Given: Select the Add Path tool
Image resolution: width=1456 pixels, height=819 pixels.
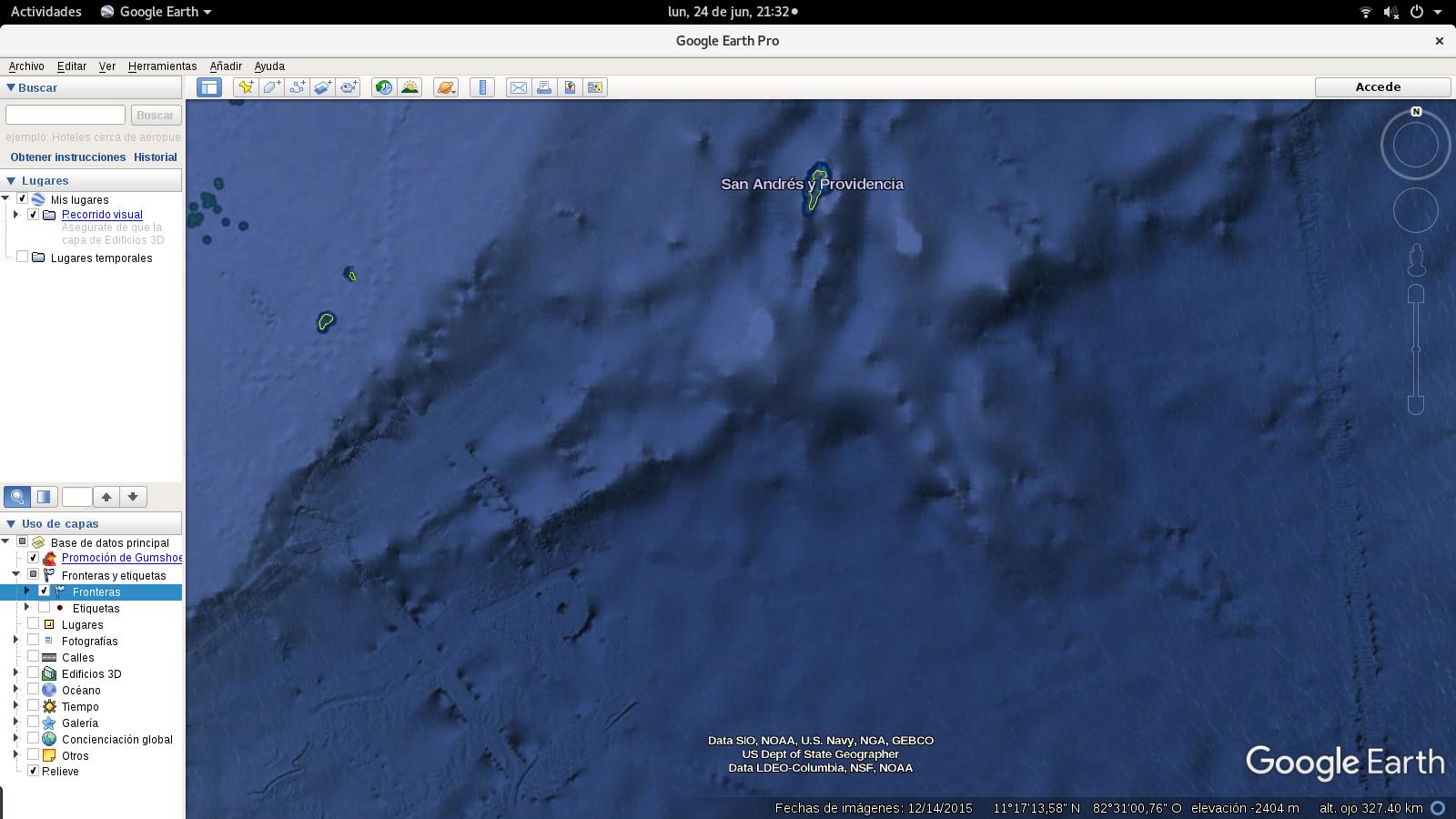Looking at the screenshot, I should click(296, 87).
